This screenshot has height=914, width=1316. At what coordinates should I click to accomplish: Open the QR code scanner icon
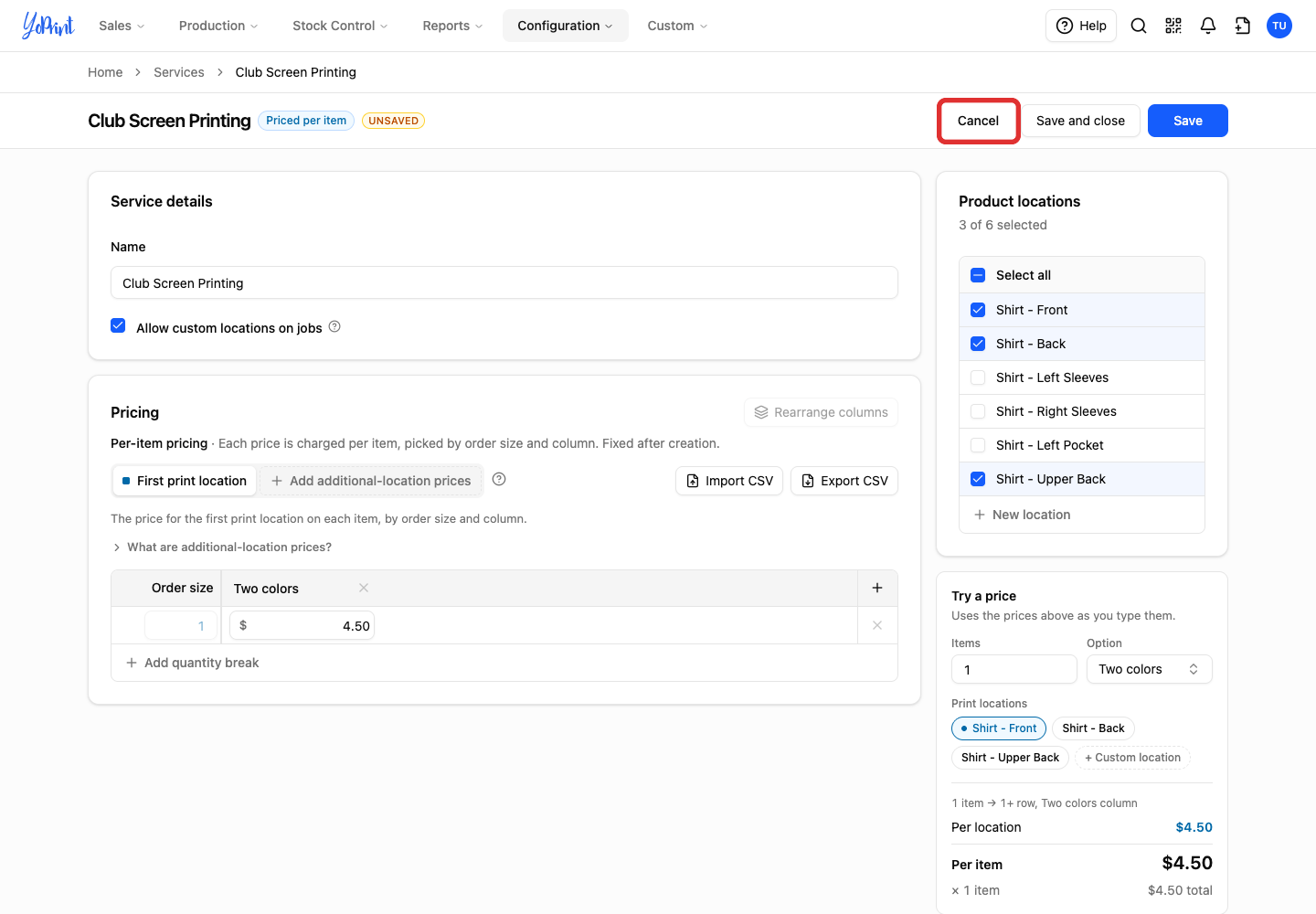click(1173, 26)
